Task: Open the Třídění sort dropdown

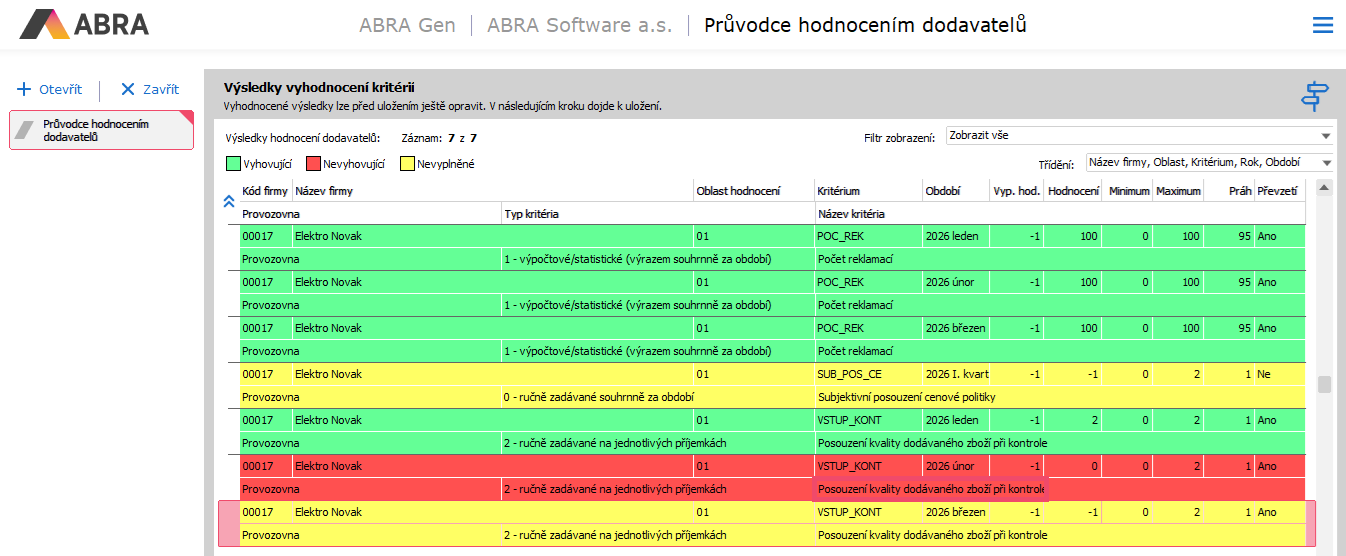Action: (x=1209, y=163)
